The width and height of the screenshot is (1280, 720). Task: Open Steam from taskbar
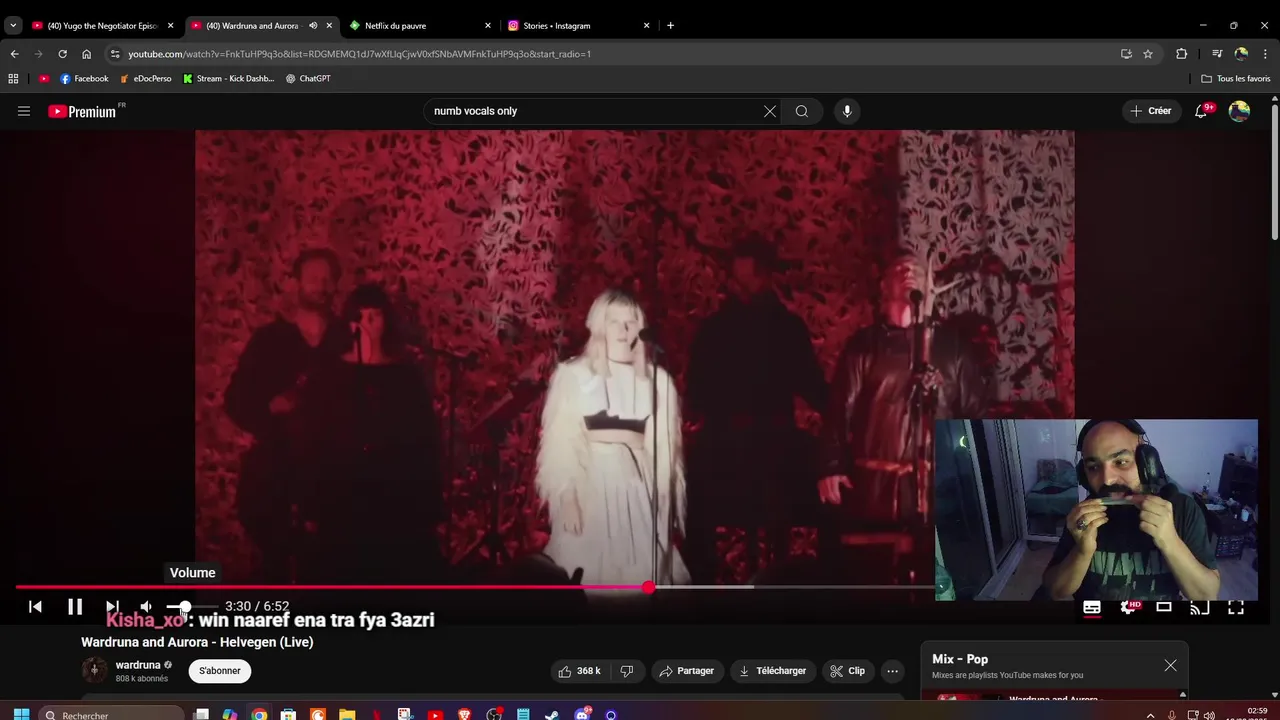551,714
